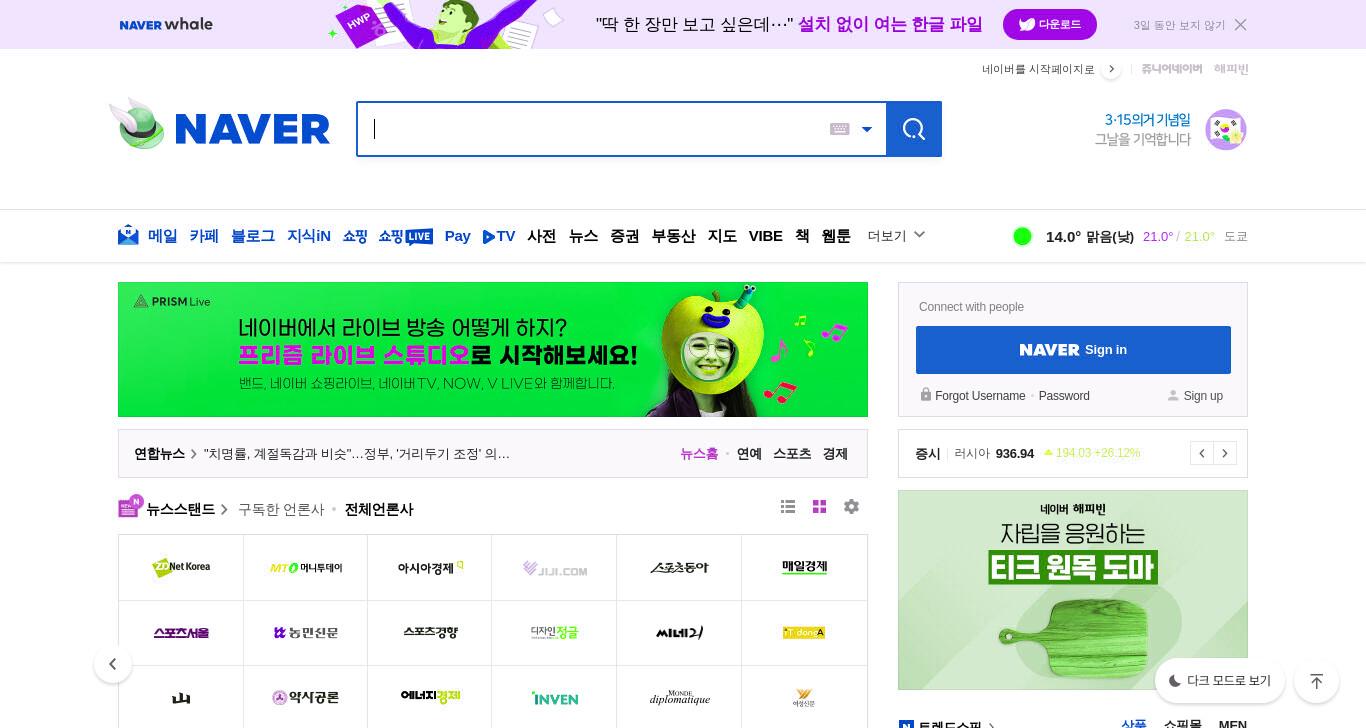Open the 메일 mail icon
The height and width of the screenshot is (728, 1366).
(128, 236)
